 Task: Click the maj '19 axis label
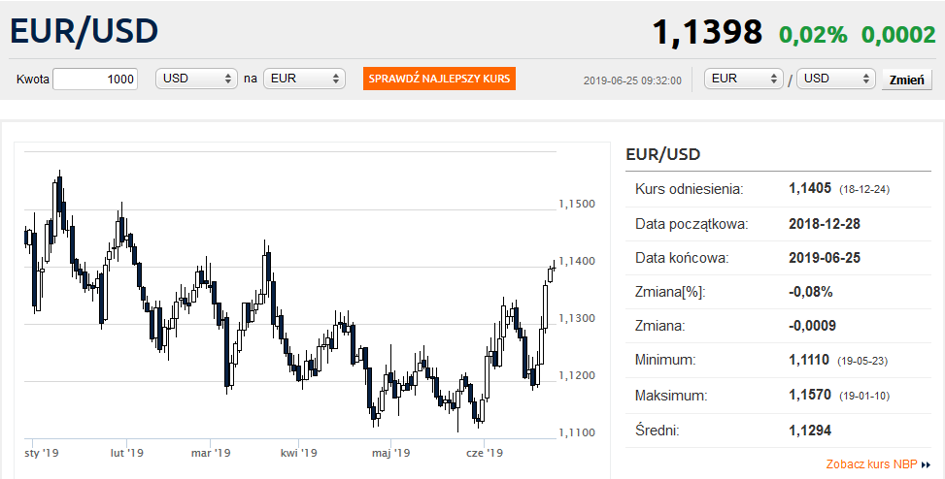[x=391, y=453]
